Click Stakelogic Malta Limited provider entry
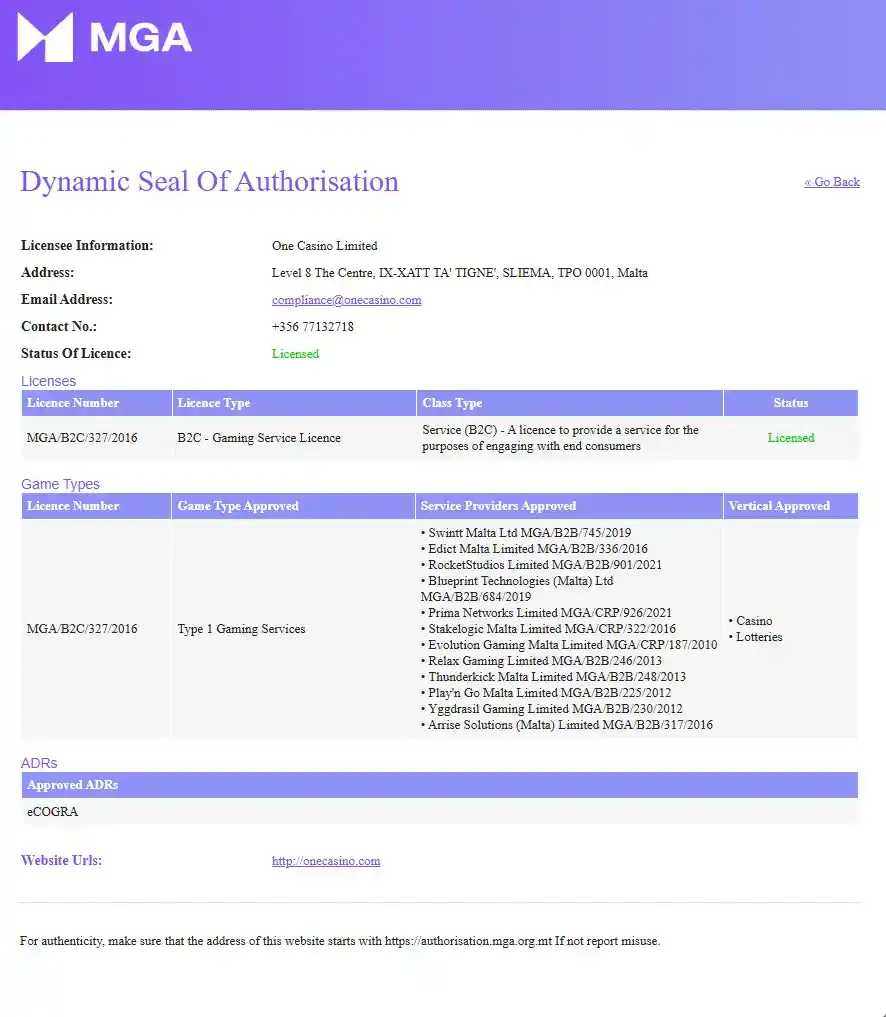The height and width of the screenshot is (1017, 886). (548, 628)
